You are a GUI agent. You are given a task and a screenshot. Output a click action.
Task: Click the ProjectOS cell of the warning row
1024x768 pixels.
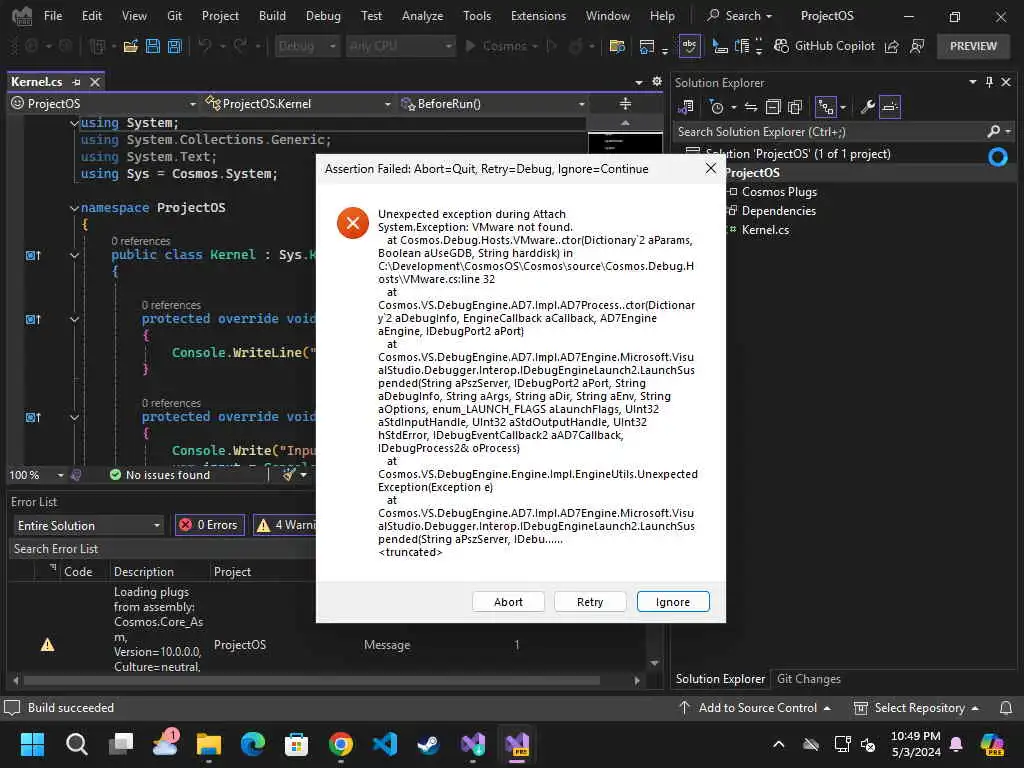240,645
